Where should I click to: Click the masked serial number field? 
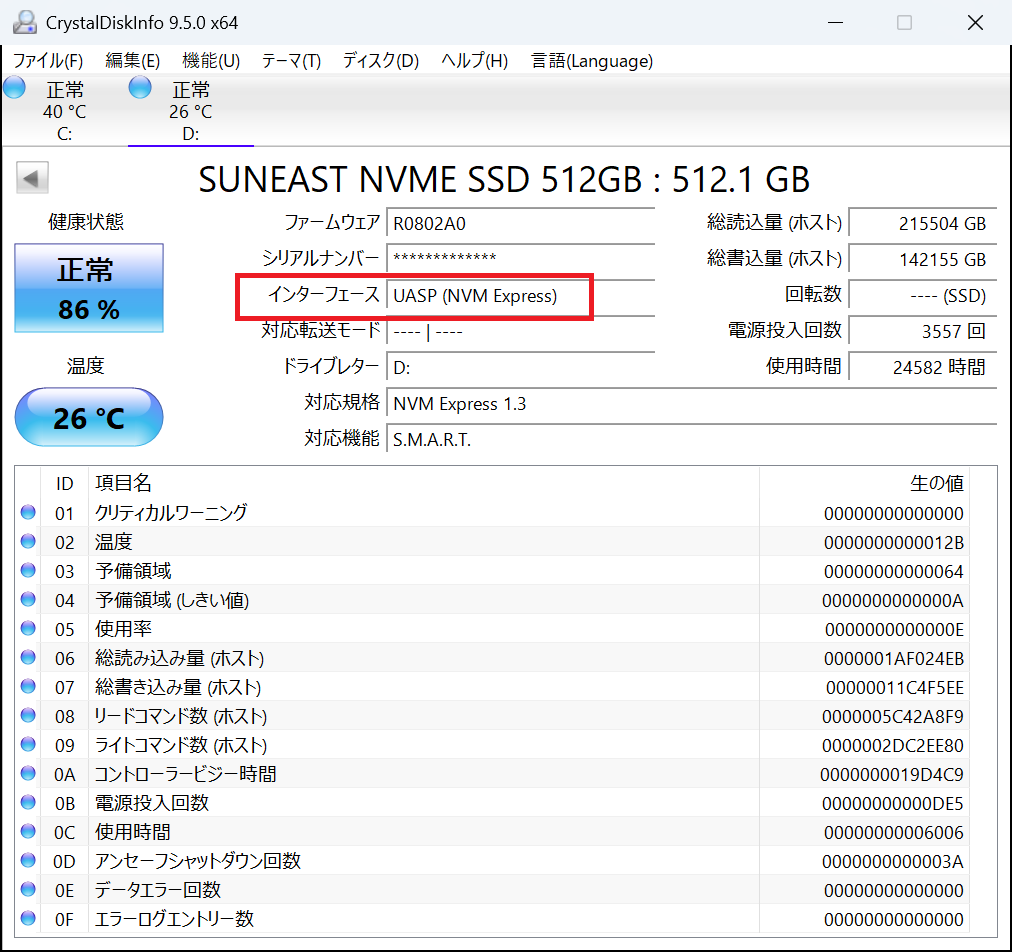pos(520,259)
